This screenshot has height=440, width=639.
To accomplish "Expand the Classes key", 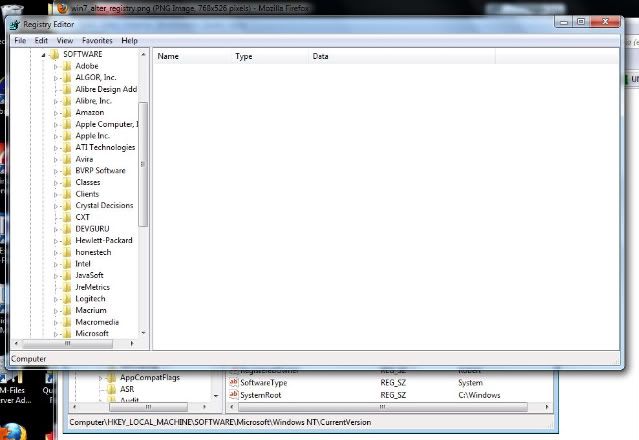I will click(x=56, y=183).
